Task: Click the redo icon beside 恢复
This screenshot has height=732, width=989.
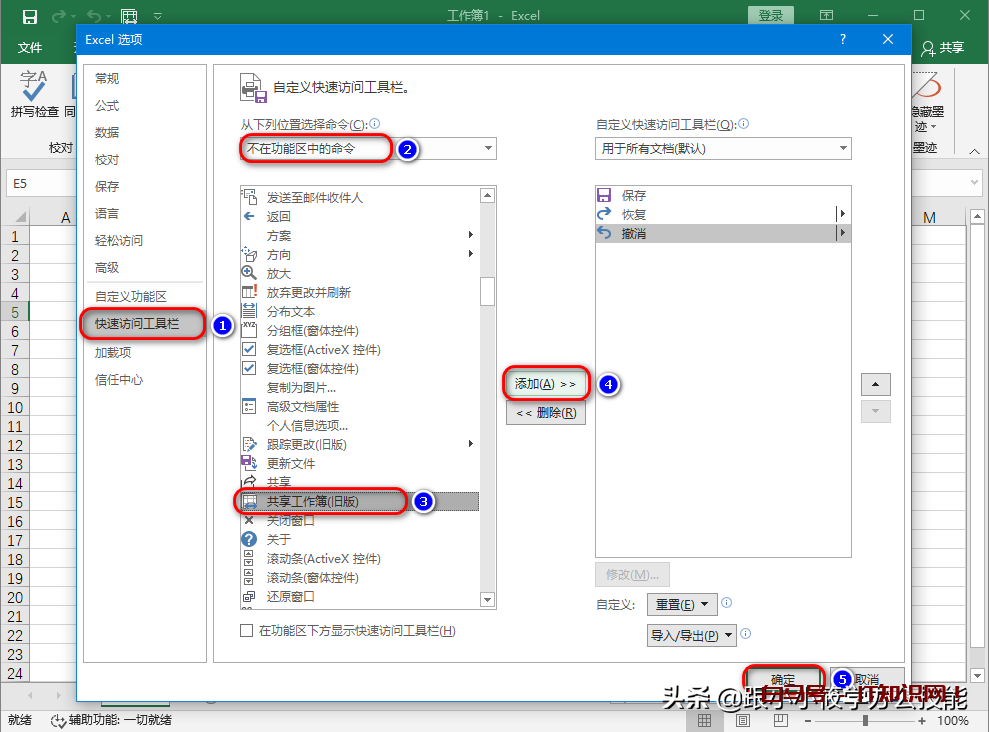Action: 604,214
